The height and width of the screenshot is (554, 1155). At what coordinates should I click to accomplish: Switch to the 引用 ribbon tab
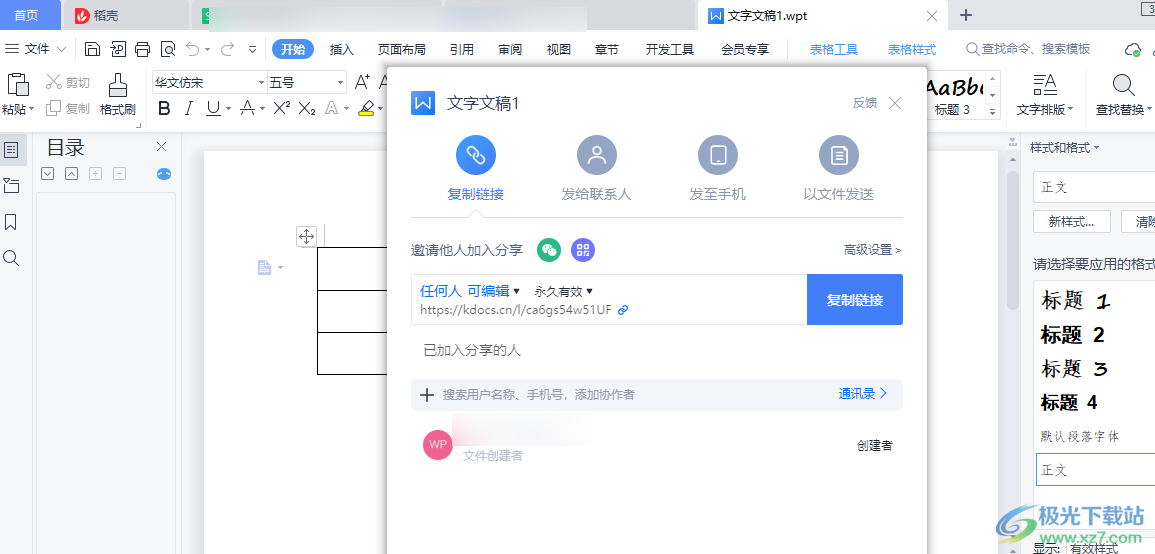(462, 49)
